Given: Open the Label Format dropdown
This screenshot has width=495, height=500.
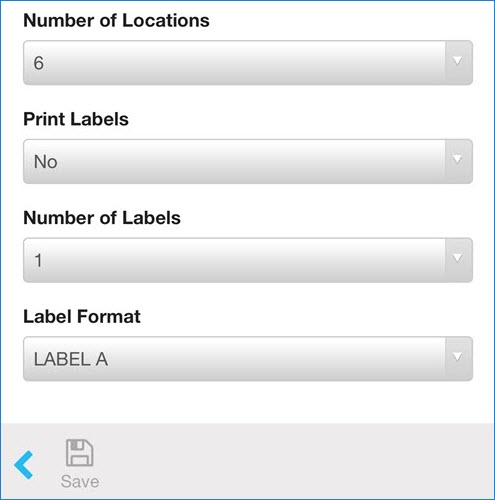Looking at the screenshot, I should (x=248, y=359).
